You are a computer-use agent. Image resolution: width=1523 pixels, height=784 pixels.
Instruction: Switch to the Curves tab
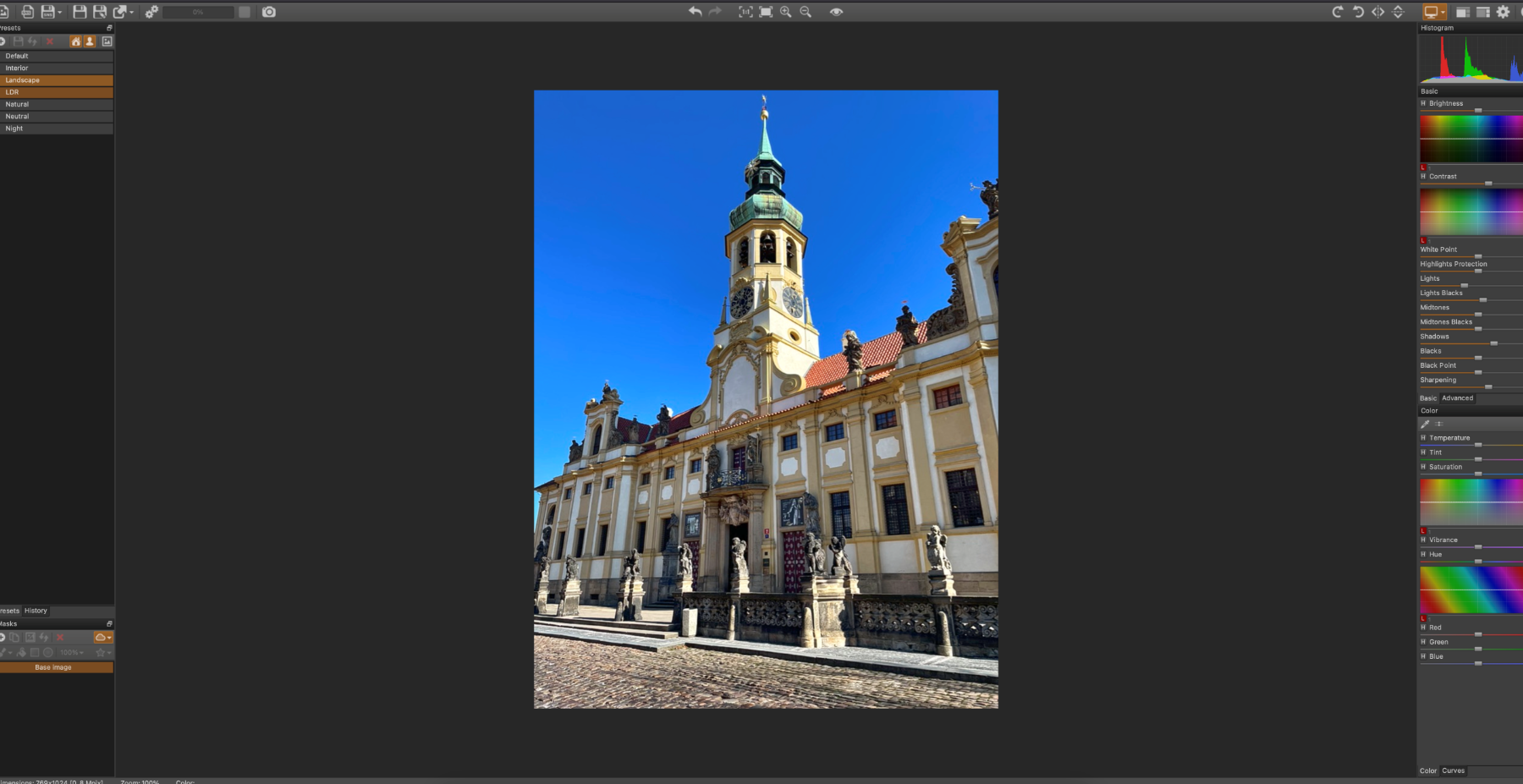tap(1453, 770)
